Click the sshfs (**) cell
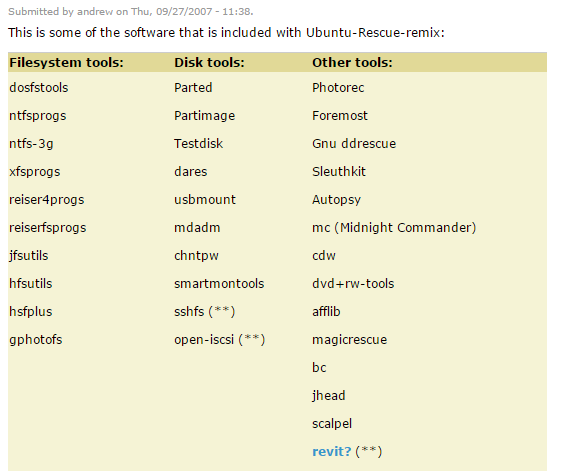Image resolution: width=580 pixels, height=476 pixels. 205,312
